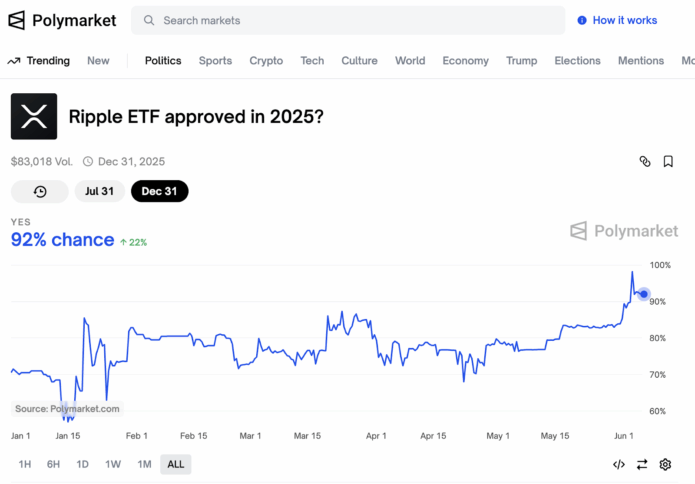Switch chart range to 1W
The height and width of the screenshot is (484, 695).
click(113, 464)
